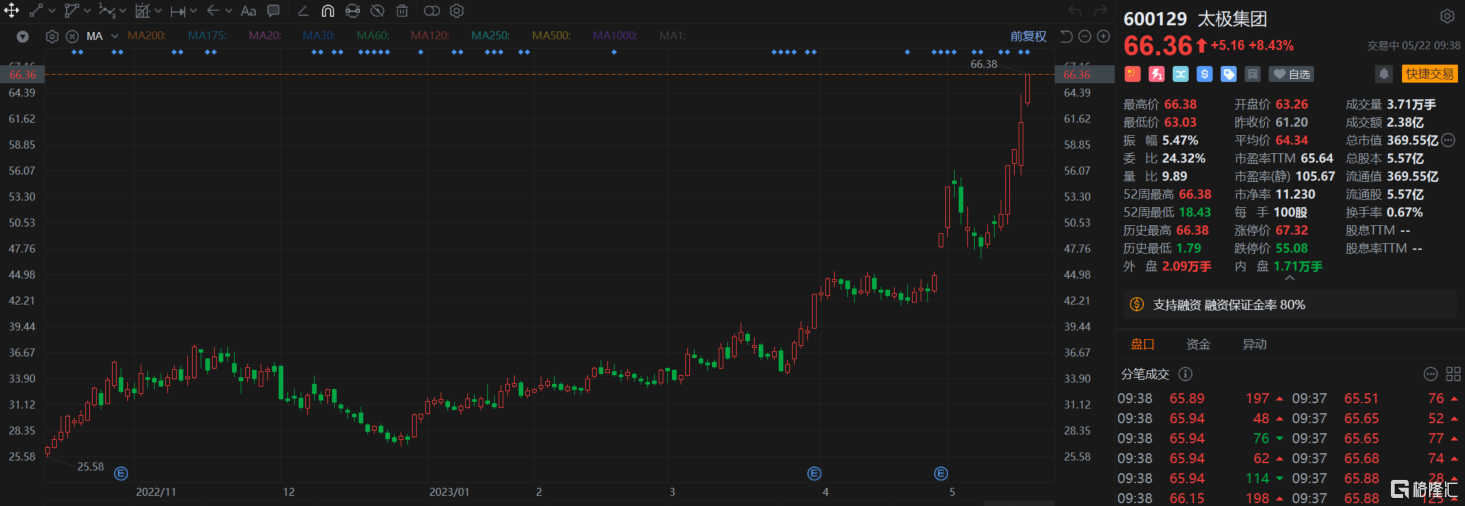Image resolution: width=1465 pixels, height=506 pixels.
Task: Select the trend line drawing tool
Action: click(36, 11)
